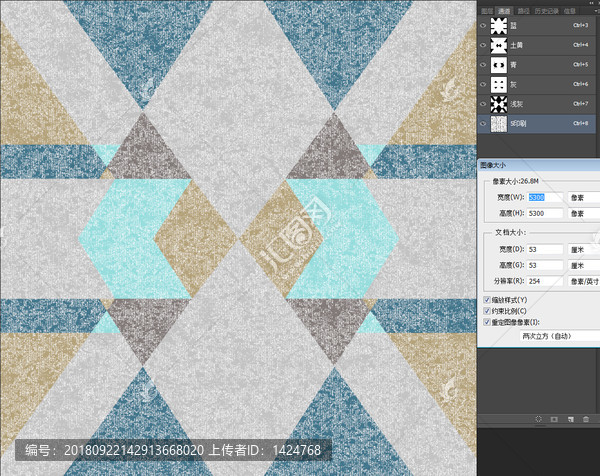Save selection as channel icon
600x476 pixels.
(554, 419)
